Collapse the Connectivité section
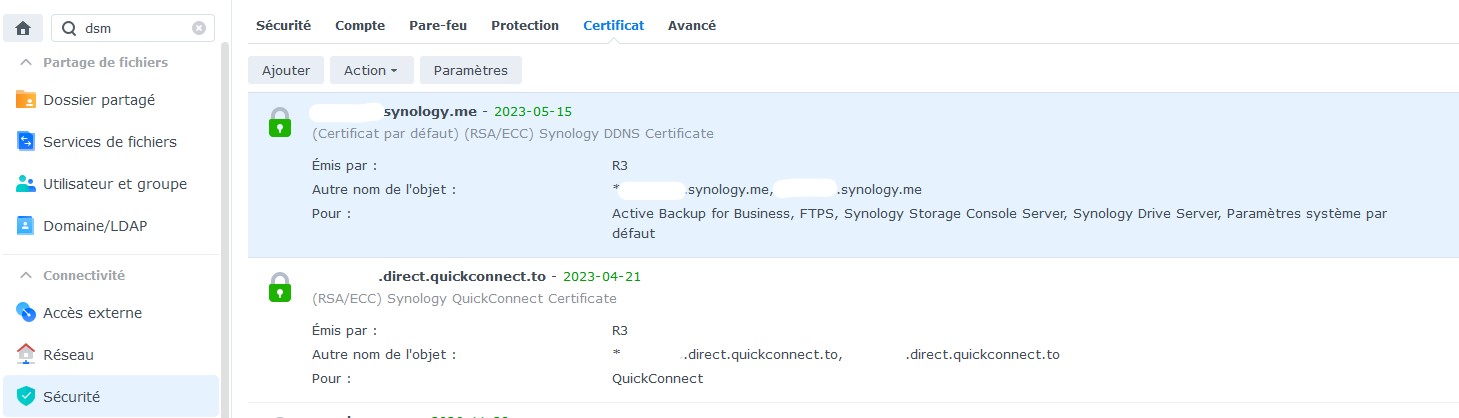1459x418 pixels. coord(26,275)
